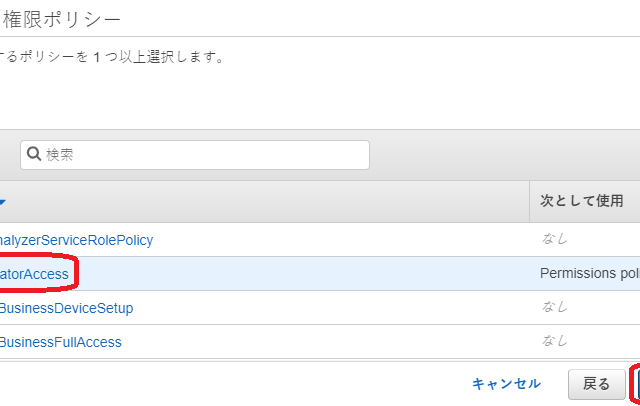The image size is (640, 406).
Task: Open the BusinessDeviceSetup policy link
Action: coord(66,308)
